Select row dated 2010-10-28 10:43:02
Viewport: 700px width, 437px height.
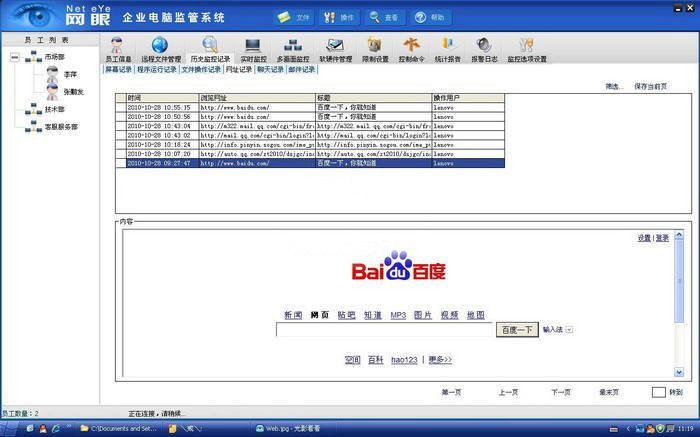coord(310,135)
